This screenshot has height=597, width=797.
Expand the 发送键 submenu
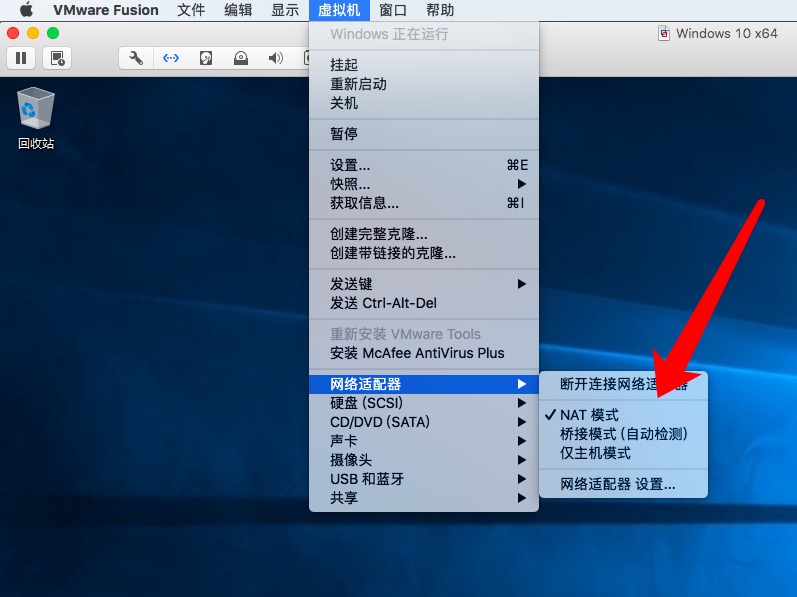point(424,284)
